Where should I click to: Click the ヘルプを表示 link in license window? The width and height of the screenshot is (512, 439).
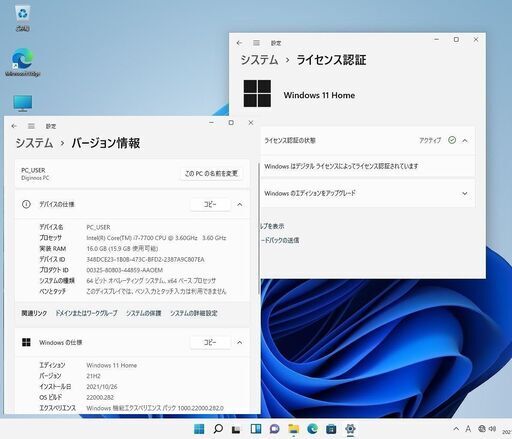272,226
